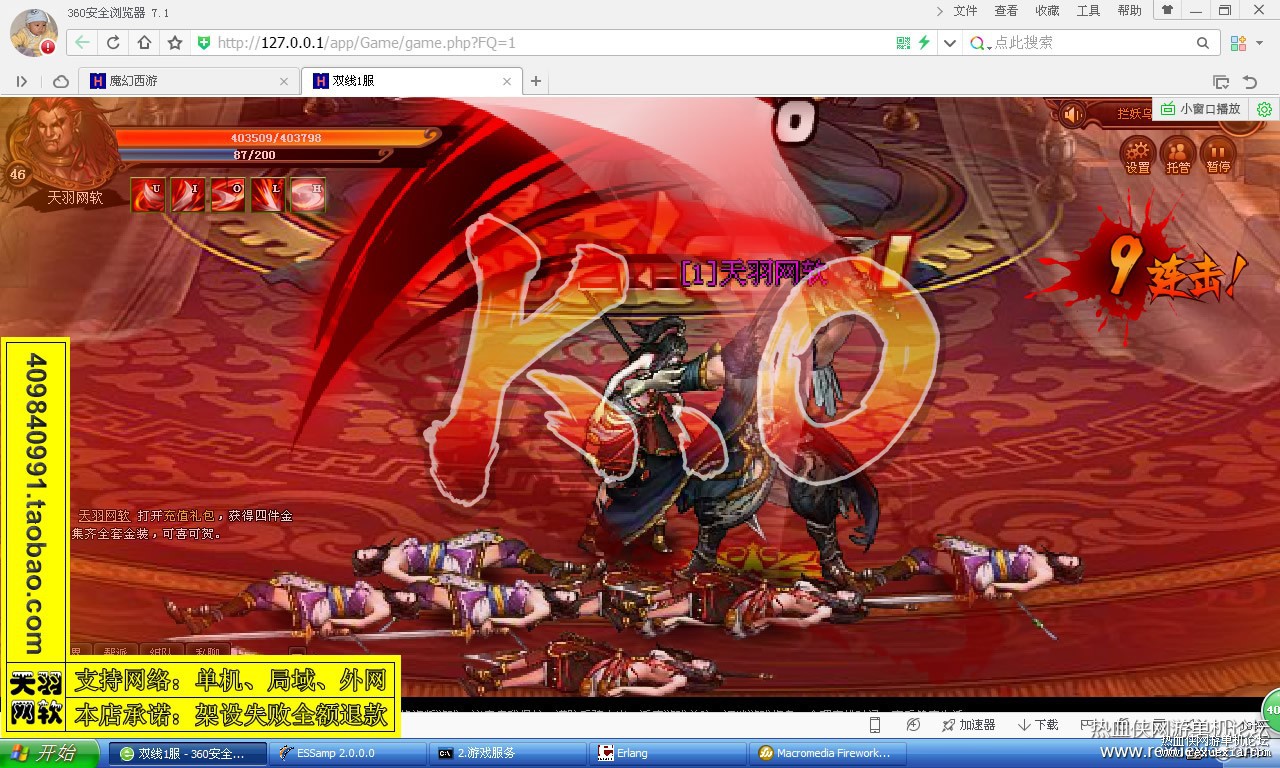Open the 文件 menu
The width and height of the screenshot is (1280, 768).
965,11
